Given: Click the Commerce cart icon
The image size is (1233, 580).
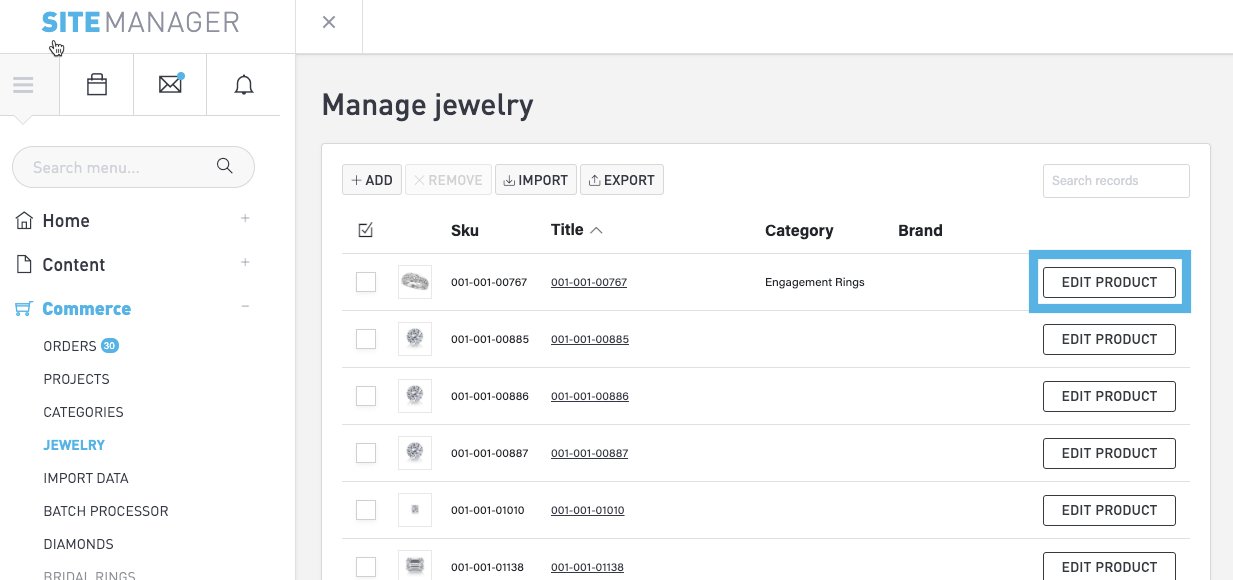Looking at the screenshot, I should pos(23,309).
